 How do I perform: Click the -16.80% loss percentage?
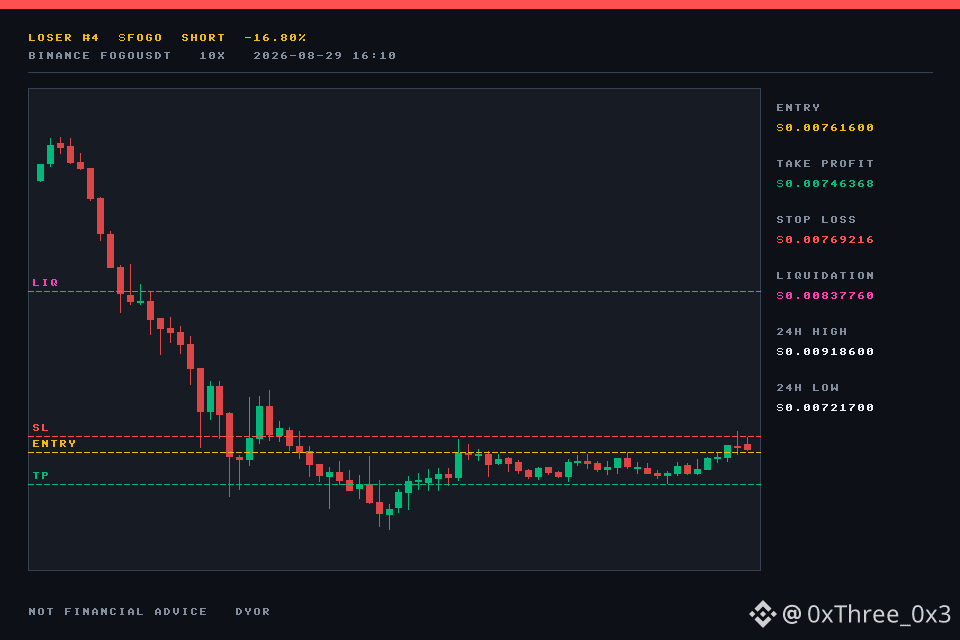(x=275, y=37)
